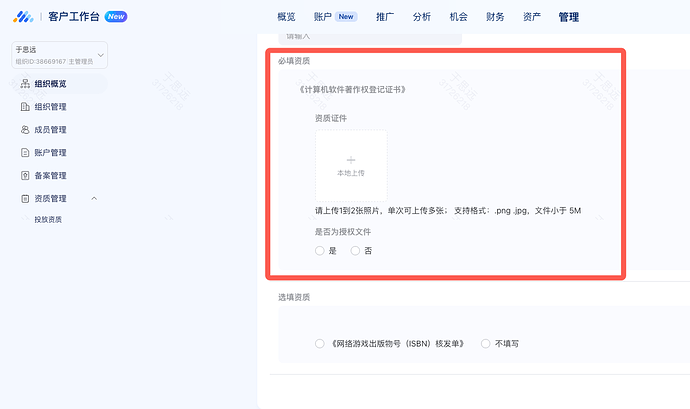Click the 本地上传 upload box

[351, 166]
